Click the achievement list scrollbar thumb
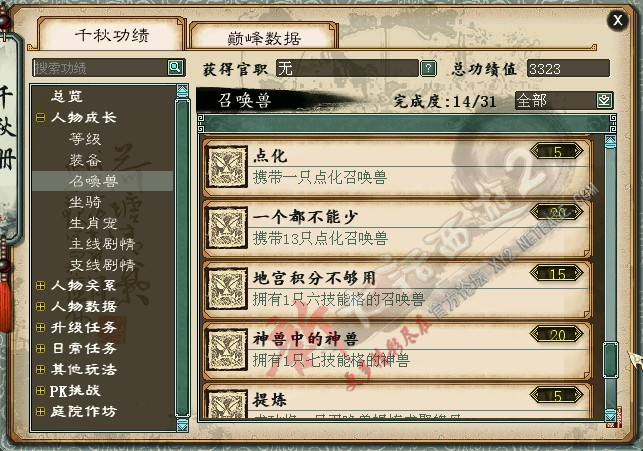Image resolution: width=643 pixels, height=451 pixels. (610, 360)
